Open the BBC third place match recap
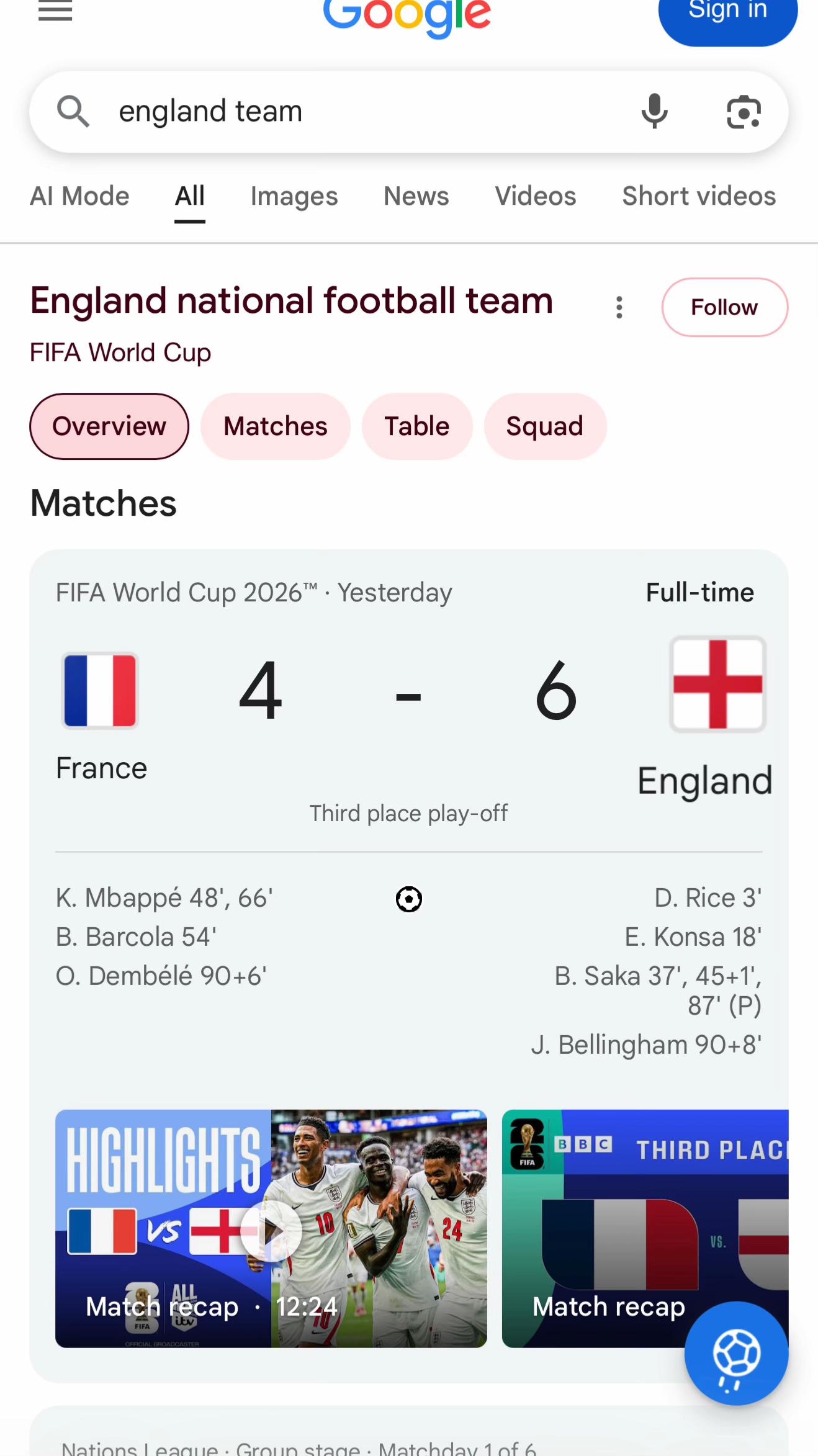This screenshot has height=1456, width=818. 645,1228
